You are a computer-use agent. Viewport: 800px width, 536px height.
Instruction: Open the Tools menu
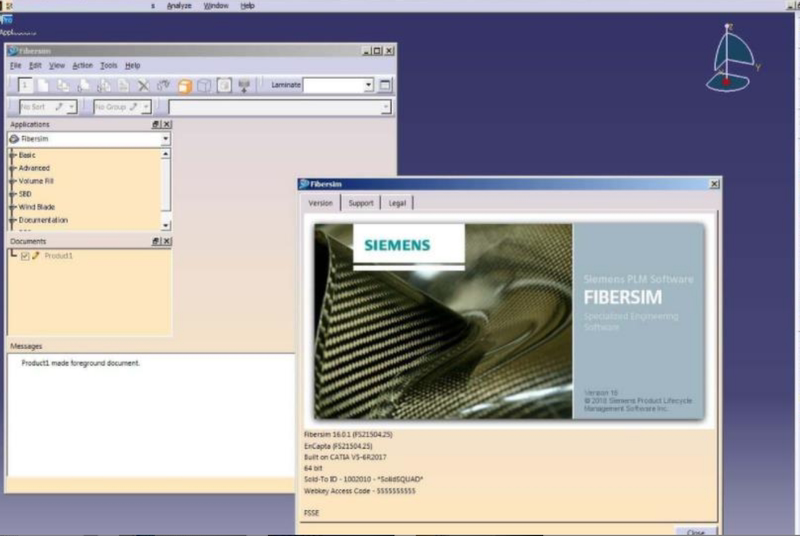tap(109, 65)
